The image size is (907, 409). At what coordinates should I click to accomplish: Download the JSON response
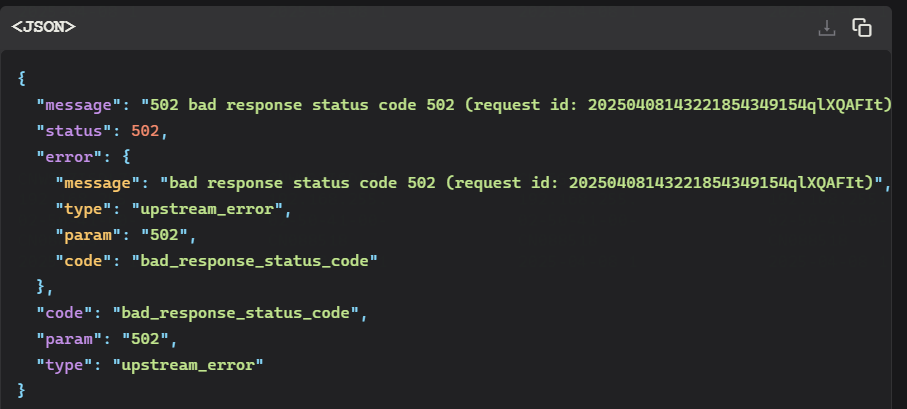[x=827, y=28]
